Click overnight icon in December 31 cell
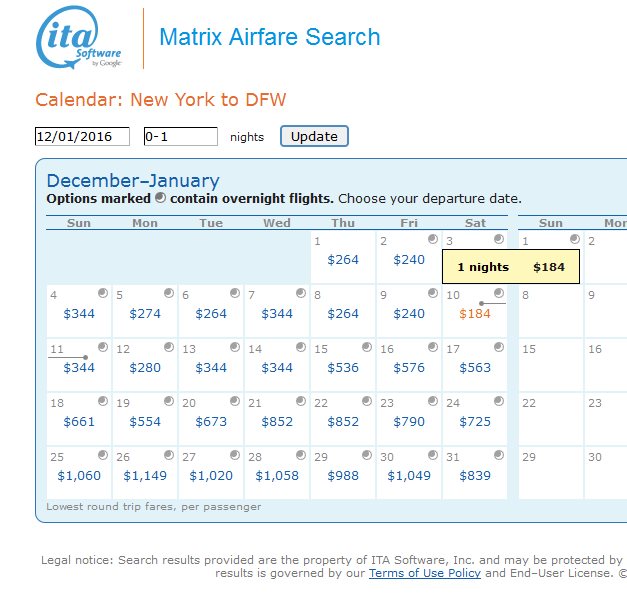 pyautogui.click(x=499, y=455)
